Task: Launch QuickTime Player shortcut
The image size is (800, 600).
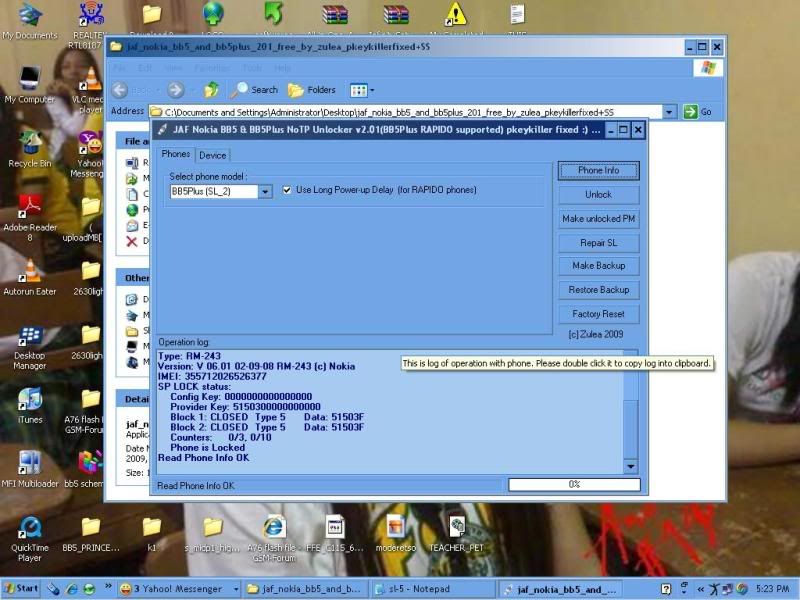Action: [x=30, y=539]
